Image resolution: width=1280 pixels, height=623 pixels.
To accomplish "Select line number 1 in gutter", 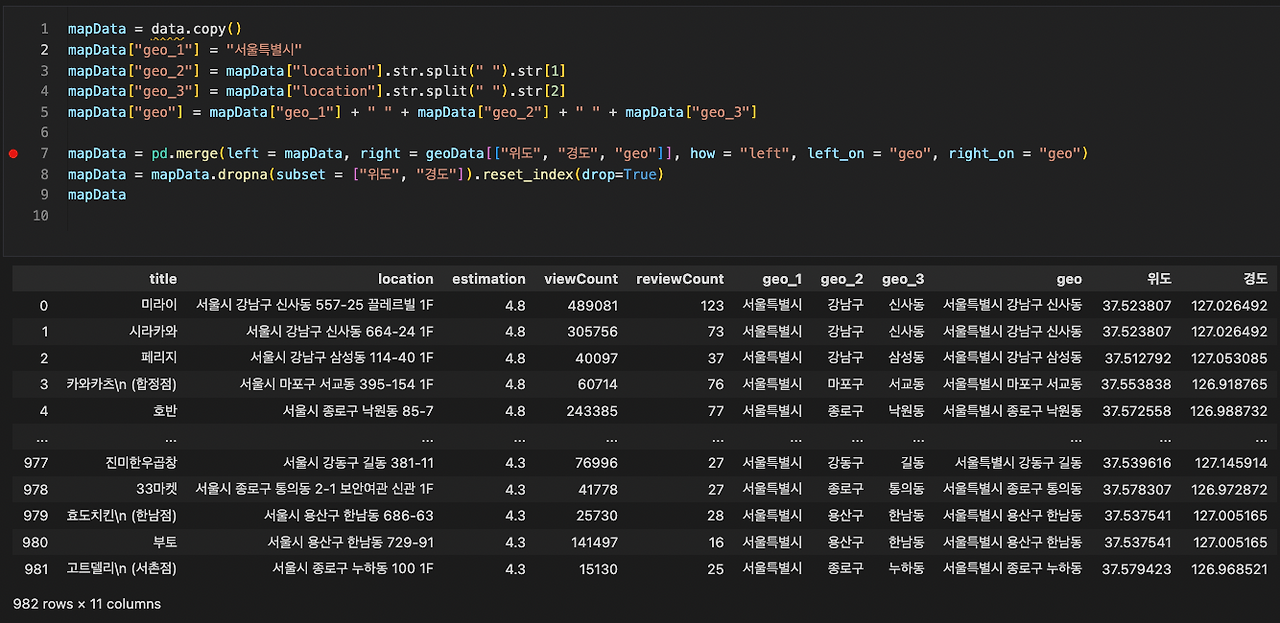I will coord(44,29).
